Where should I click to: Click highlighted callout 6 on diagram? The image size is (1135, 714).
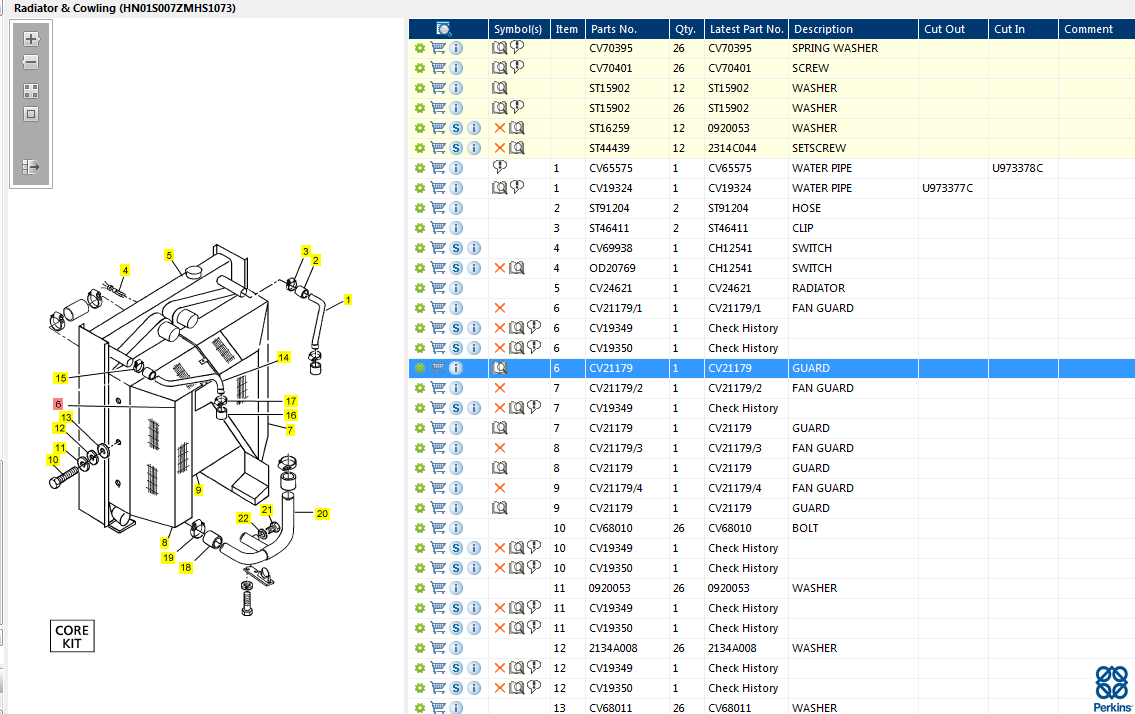pyautogui.click(x=59, y=404)
